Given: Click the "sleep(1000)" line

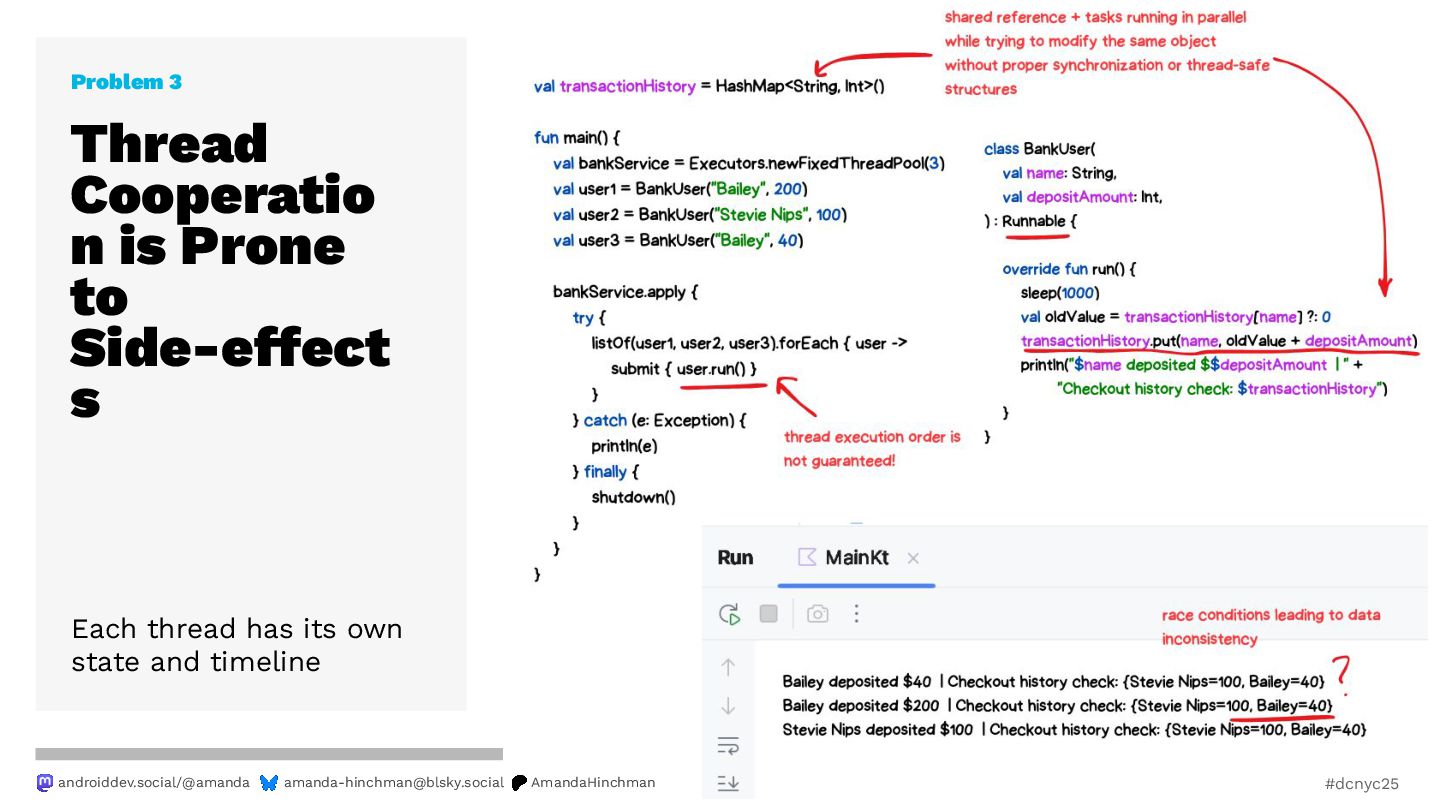Looking at the screenshot, I should pyautogui.click(x=1059, y=293).
